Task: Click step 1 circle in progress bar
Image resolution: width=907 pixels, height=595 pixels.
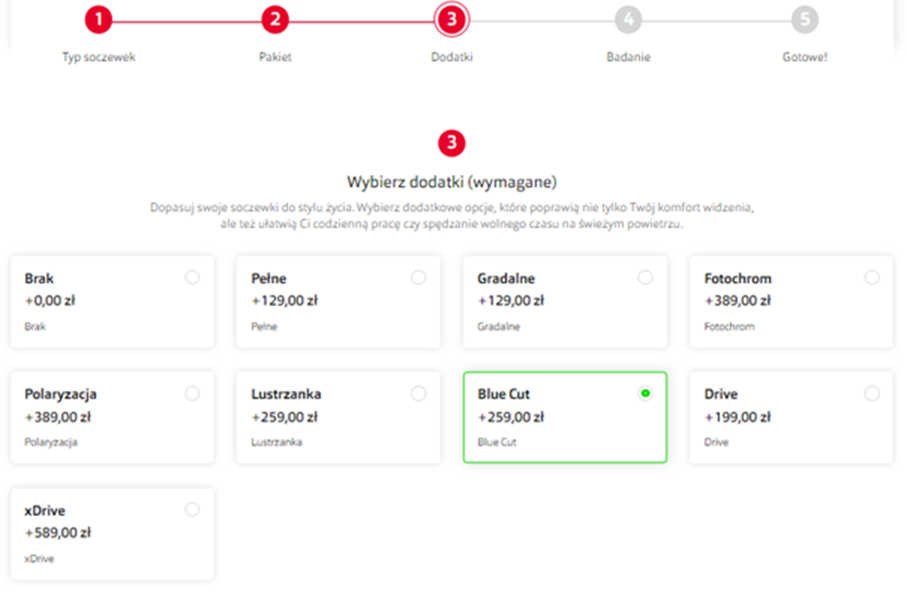Action: 98,19
